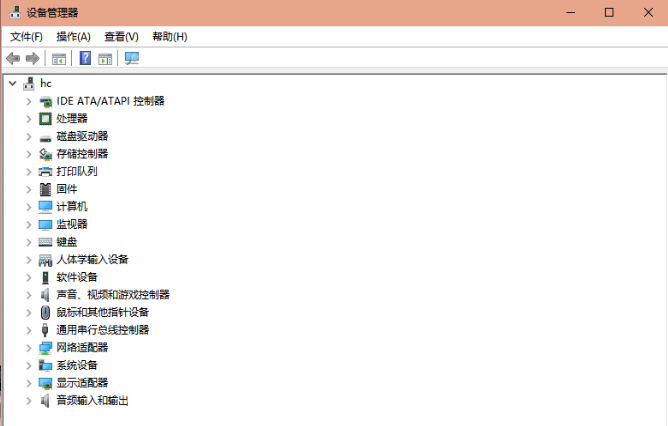Select the 显示适配器 text label
Screen dimensions: 668x426
point(82,383)
